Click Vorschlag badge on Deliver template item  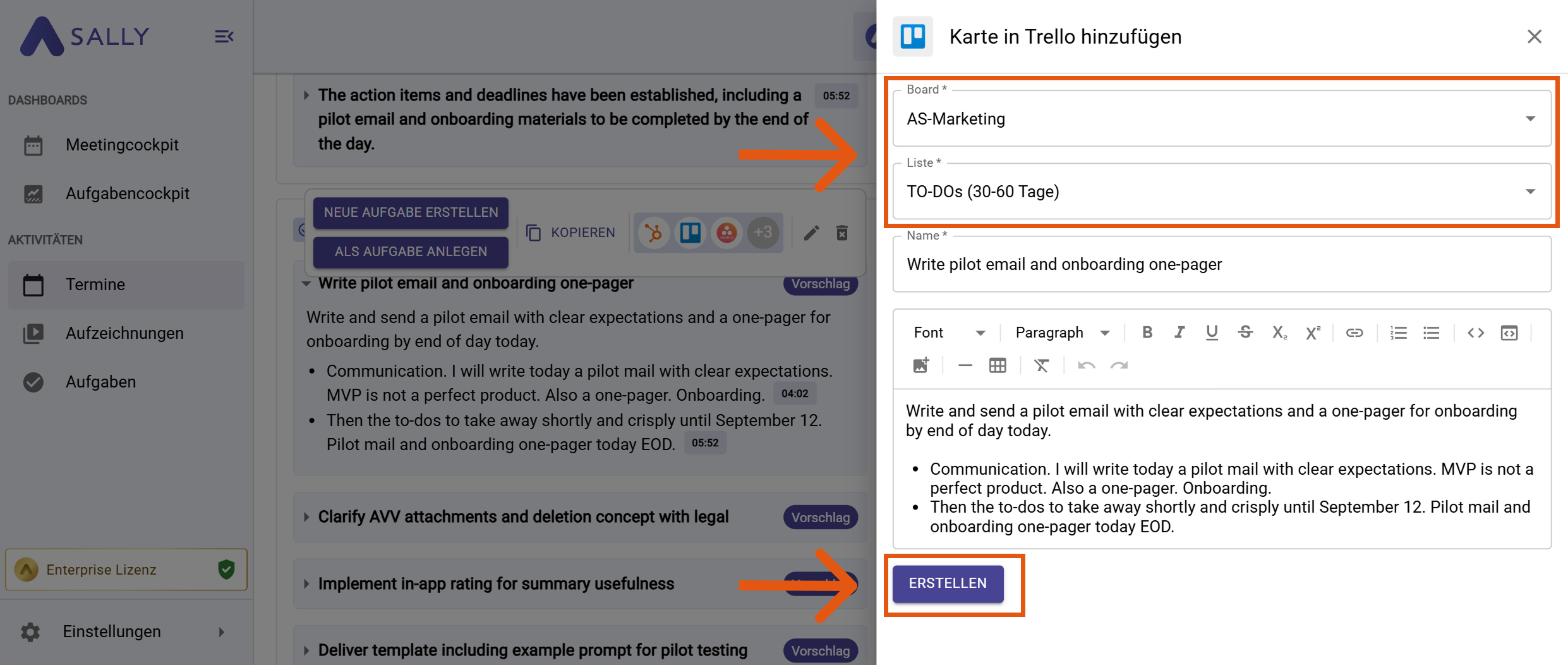click(x=821, y=651)
